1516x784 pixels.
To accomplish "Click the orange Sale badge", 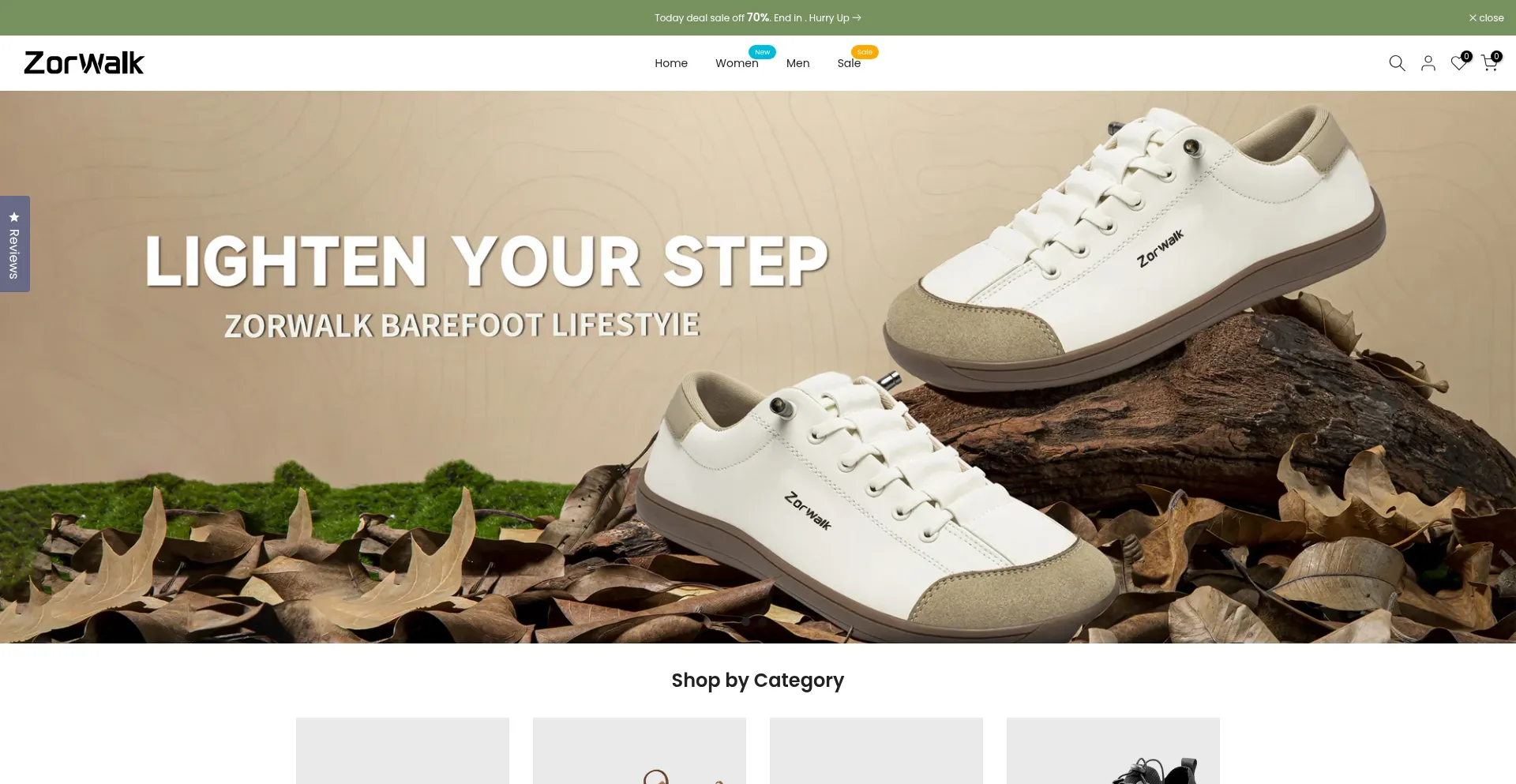I will coord(865,52).
